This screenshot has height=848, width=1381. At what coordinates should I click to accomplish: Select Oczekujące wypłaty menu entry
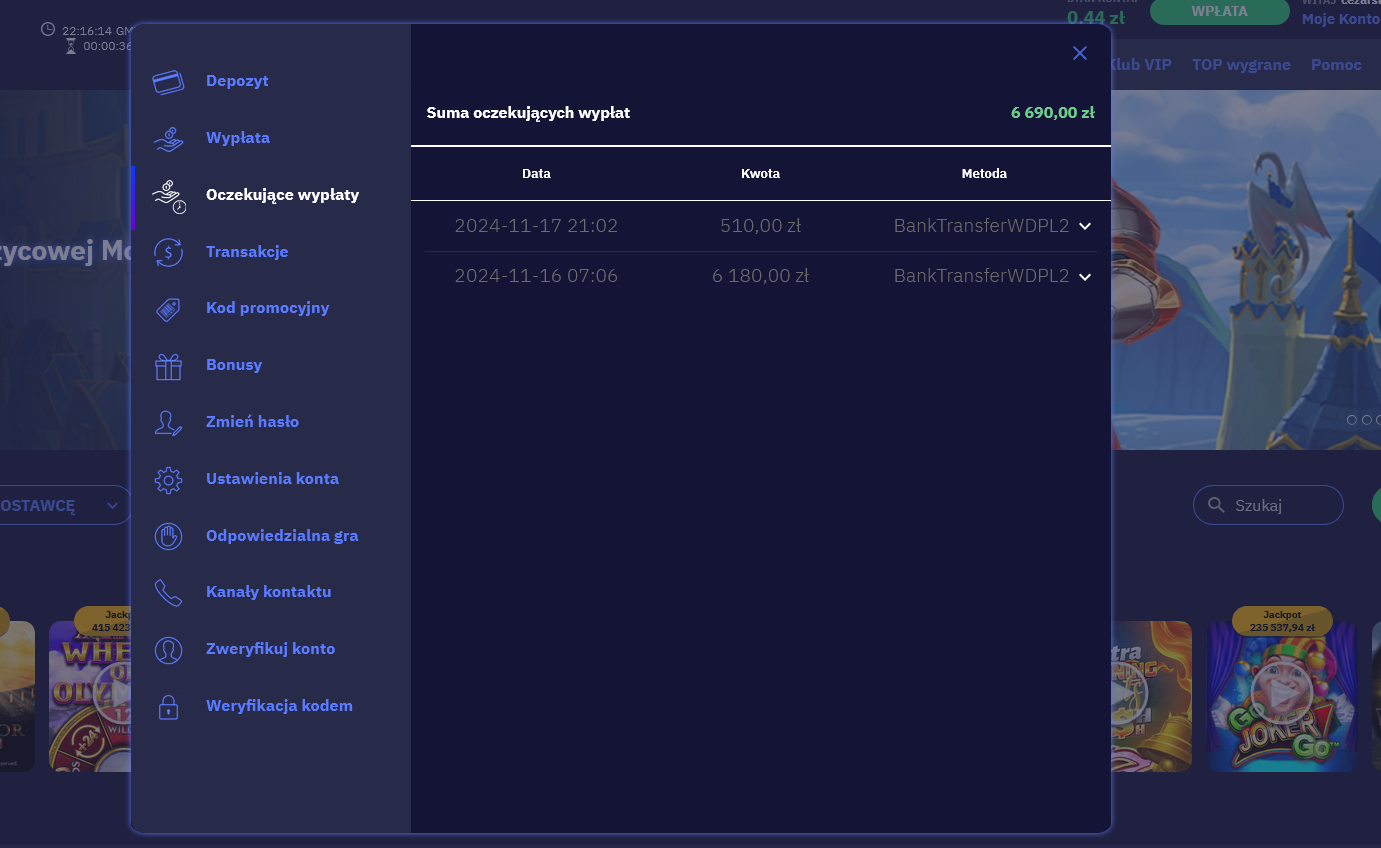[282, 195]
